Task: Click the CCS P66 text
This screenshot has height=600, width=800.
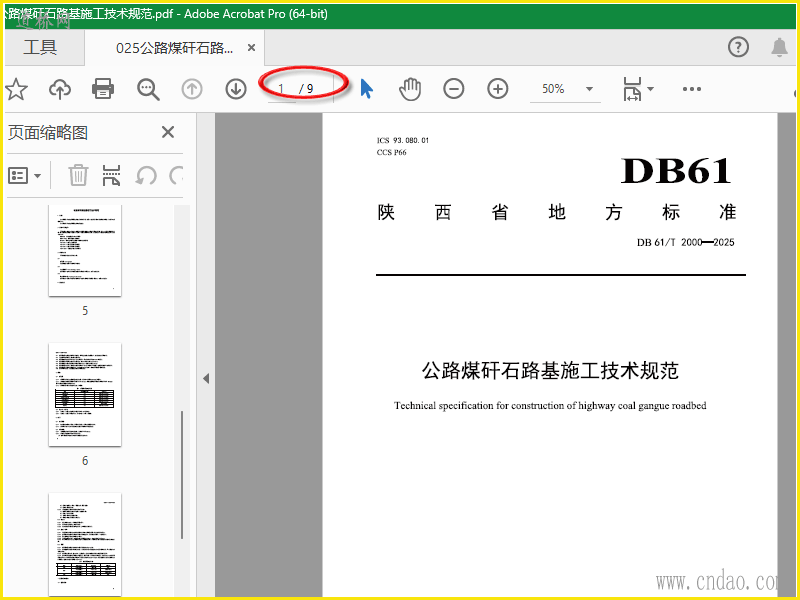Action: click(x=391, y=153)
